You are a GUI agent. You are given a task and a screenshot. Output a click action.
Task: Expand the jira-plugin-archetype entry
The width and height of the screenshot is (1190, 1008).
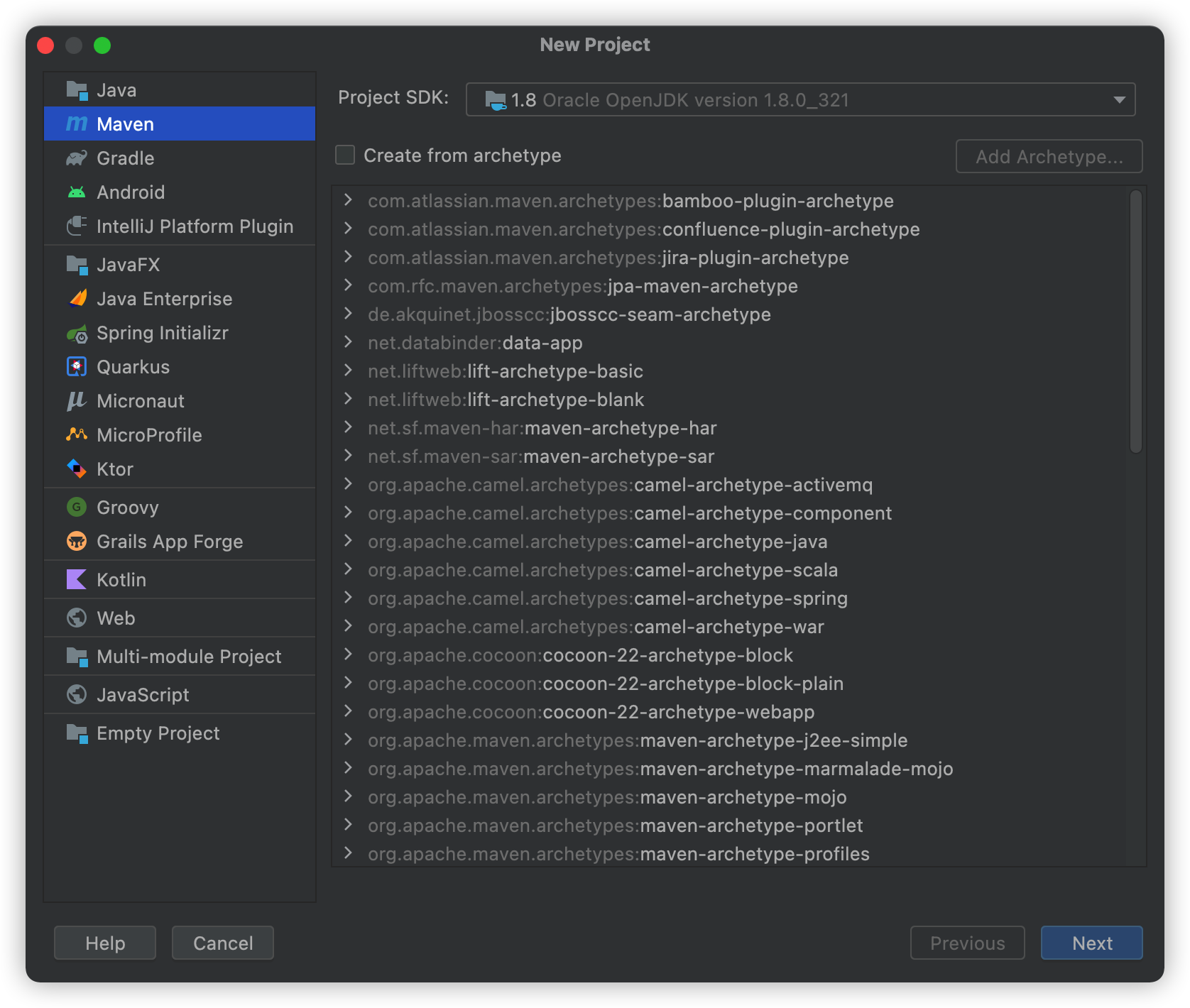click(x=347, y=258)
